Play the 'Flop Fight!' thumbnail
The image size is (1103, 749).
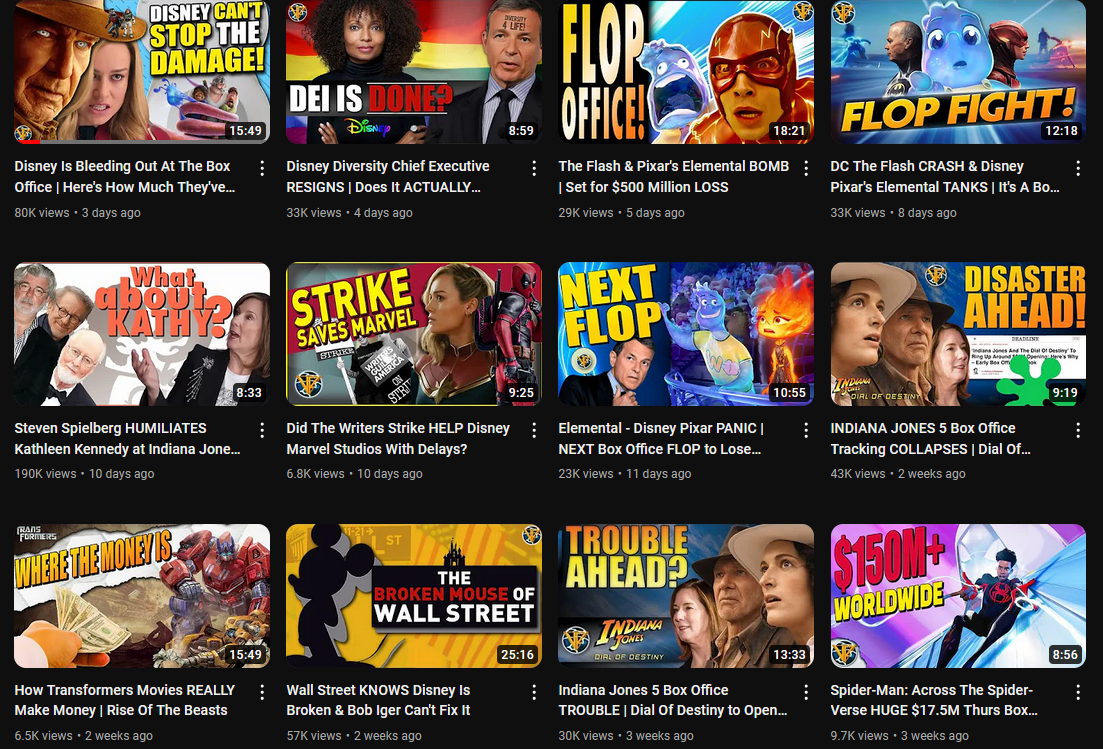[958, 72]
